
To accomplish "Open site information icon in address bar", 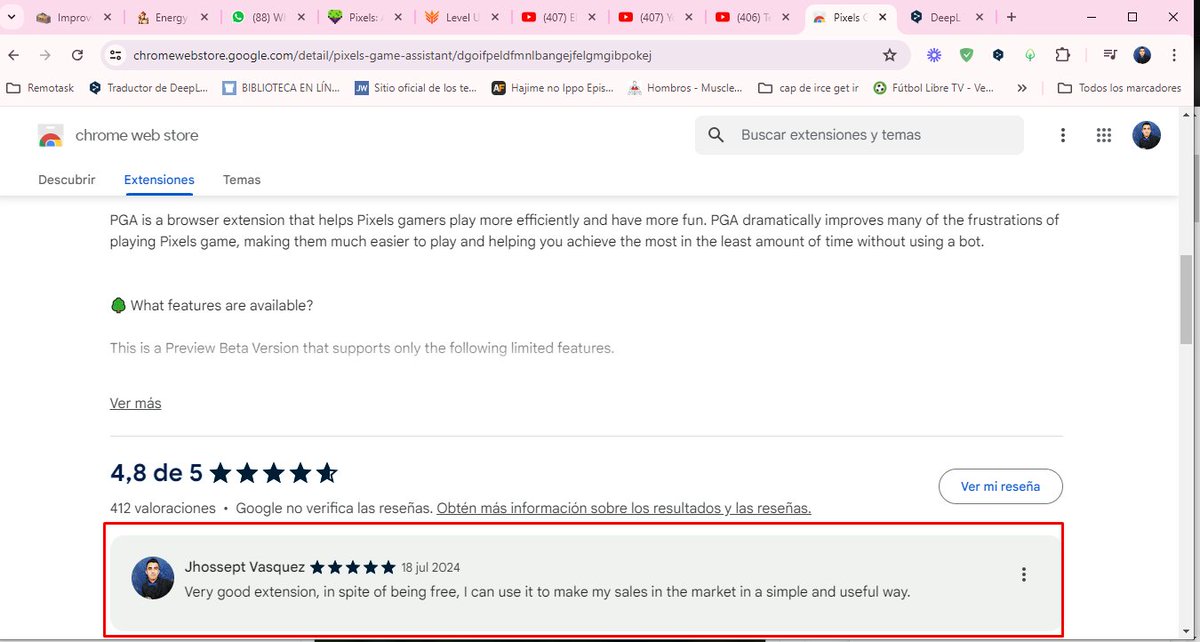I will click(x=116, y=55).
